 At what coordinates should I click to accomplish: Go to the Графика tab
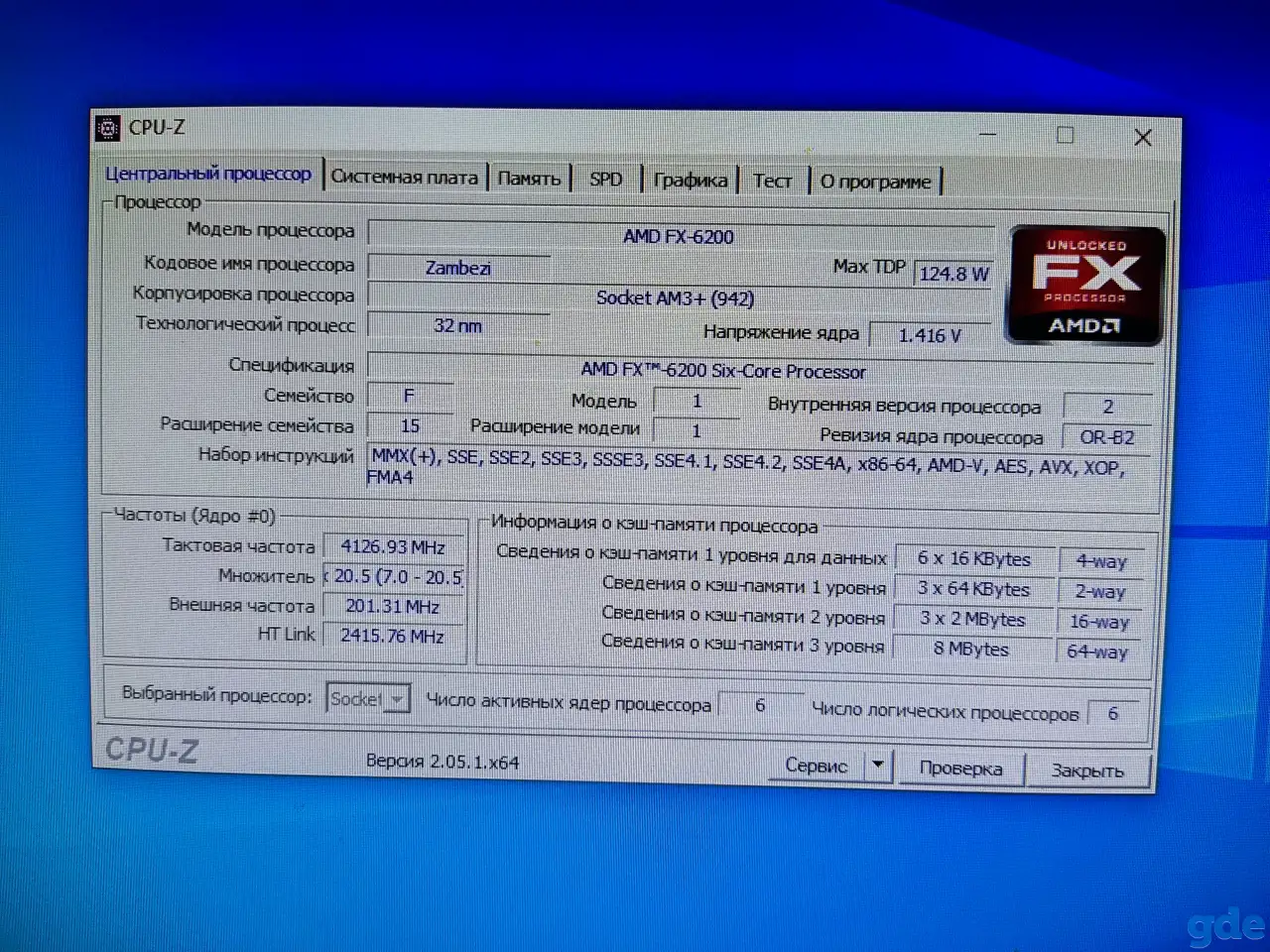(x=691, y=180)
